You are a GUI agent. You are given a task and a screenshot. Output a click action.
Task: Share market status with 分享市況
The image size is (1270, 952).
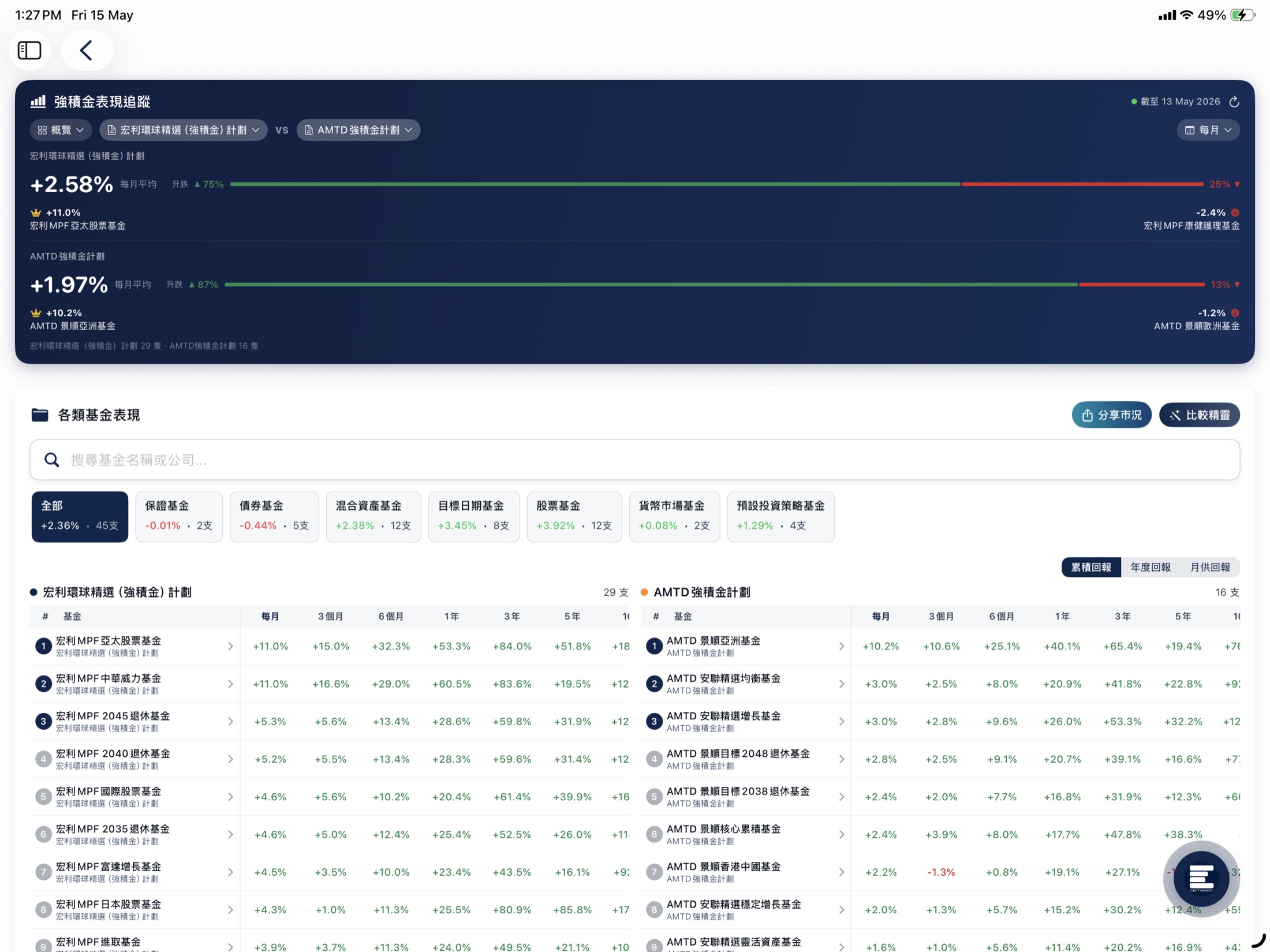[x=1111, y=415]
